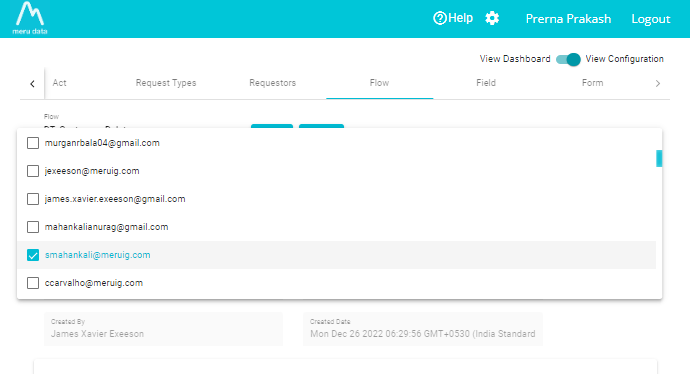Select james.xavier.exeeson@gmail.com email text

[115, 199]
